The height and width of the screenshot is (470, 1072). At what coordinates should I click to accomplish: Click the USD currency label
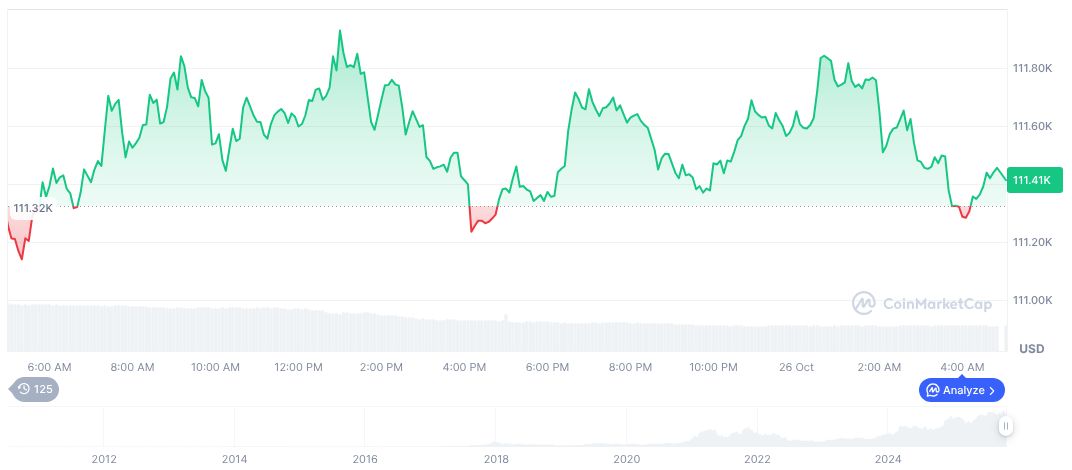point(1031,349)
